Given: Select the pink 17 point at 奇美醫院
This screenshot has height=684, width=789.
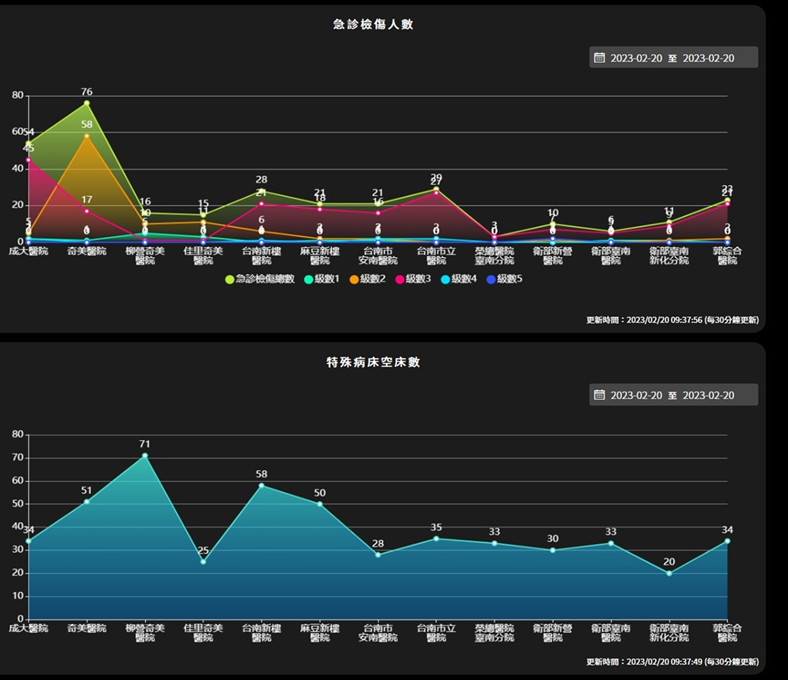Looking at the screenshot, I should (87, 211).
